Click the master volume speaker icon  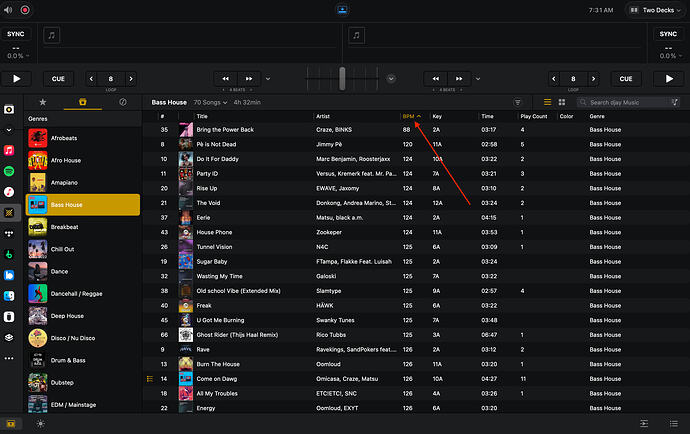7,10
